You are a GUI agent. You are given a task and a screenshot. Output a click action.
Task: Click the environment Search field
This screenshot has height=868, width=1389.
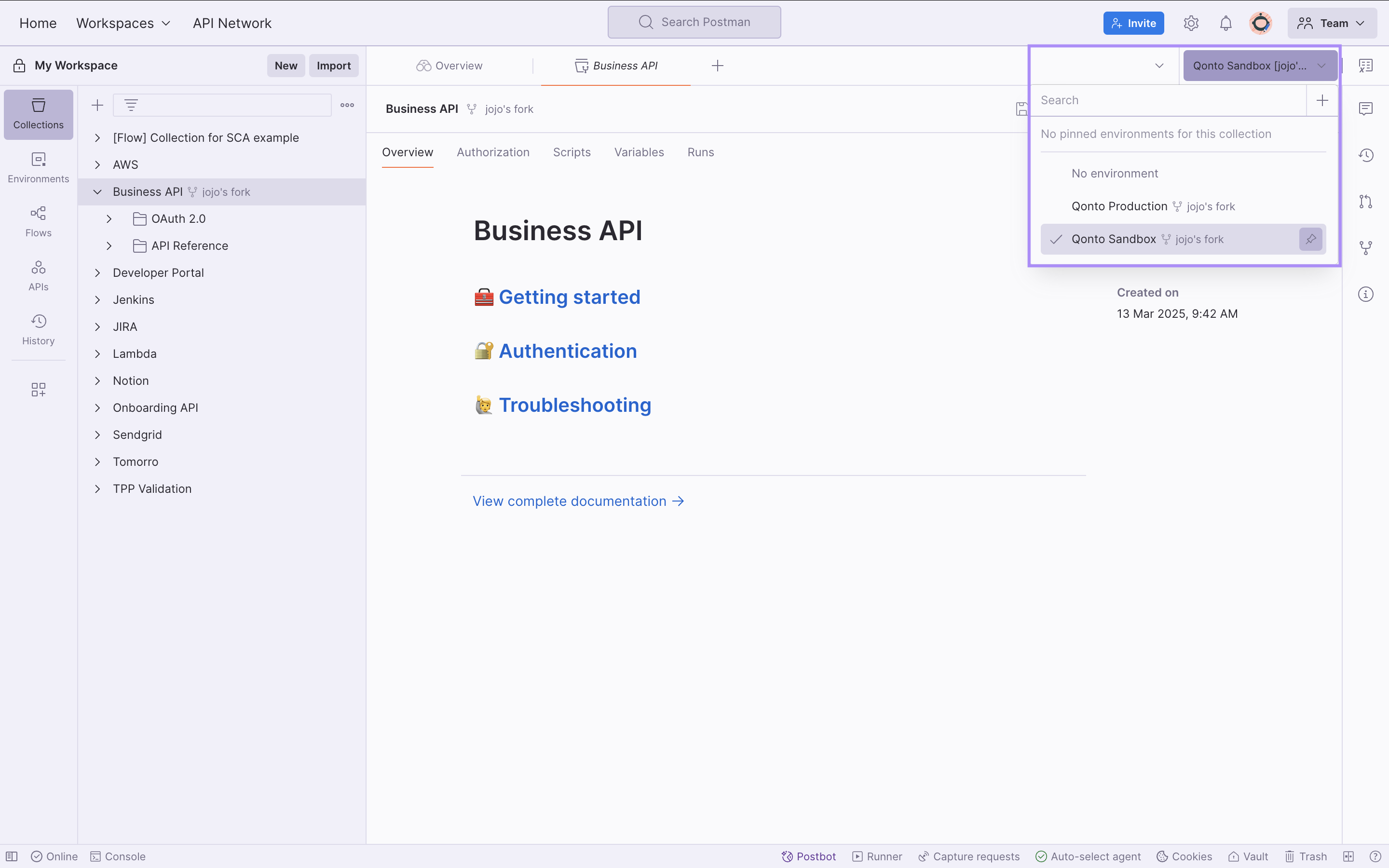(x=1169, y=100)
